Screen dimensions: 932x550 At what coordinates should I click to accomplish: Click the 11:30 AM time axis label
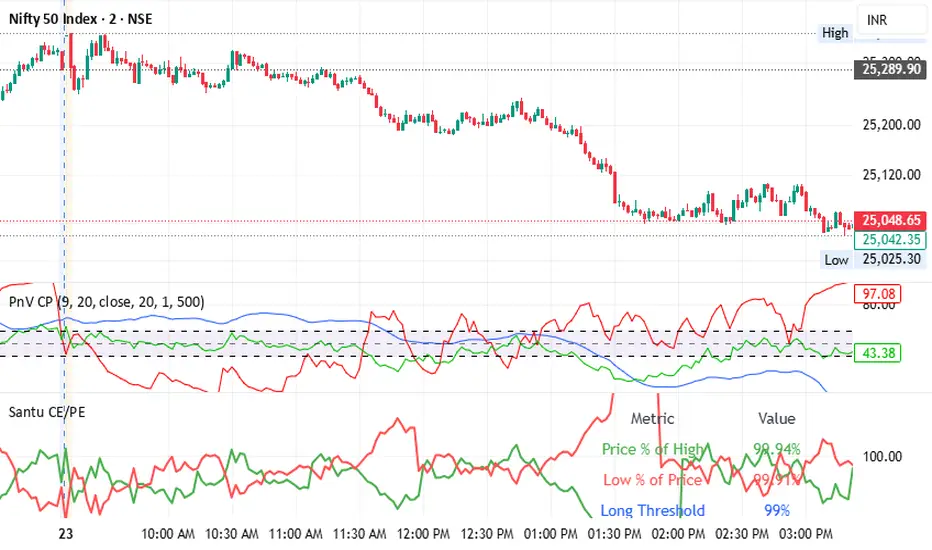(x=359, y=533)
